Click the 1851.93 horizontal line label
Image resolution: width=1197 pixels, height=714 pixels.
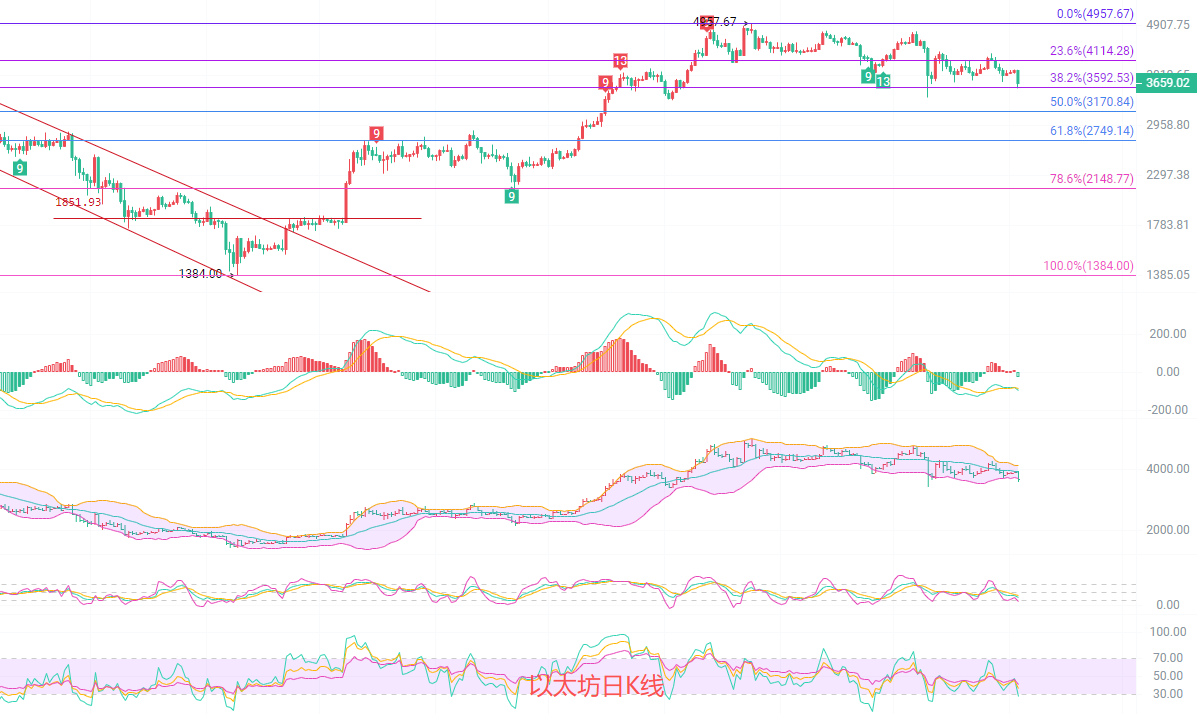click(79, 202)
